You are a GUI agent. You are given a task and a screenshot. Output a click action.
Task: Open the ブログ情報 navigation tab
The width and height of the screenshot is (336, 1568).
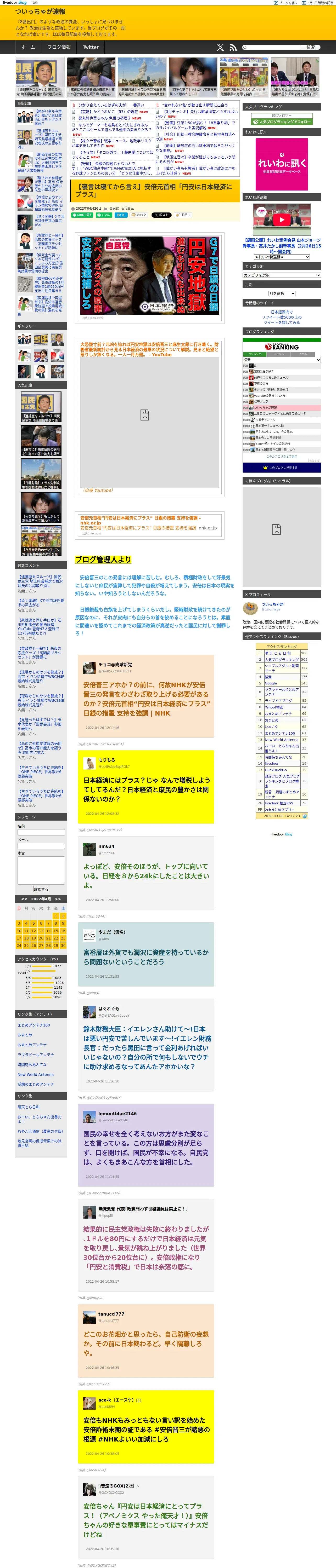(59, 47)
